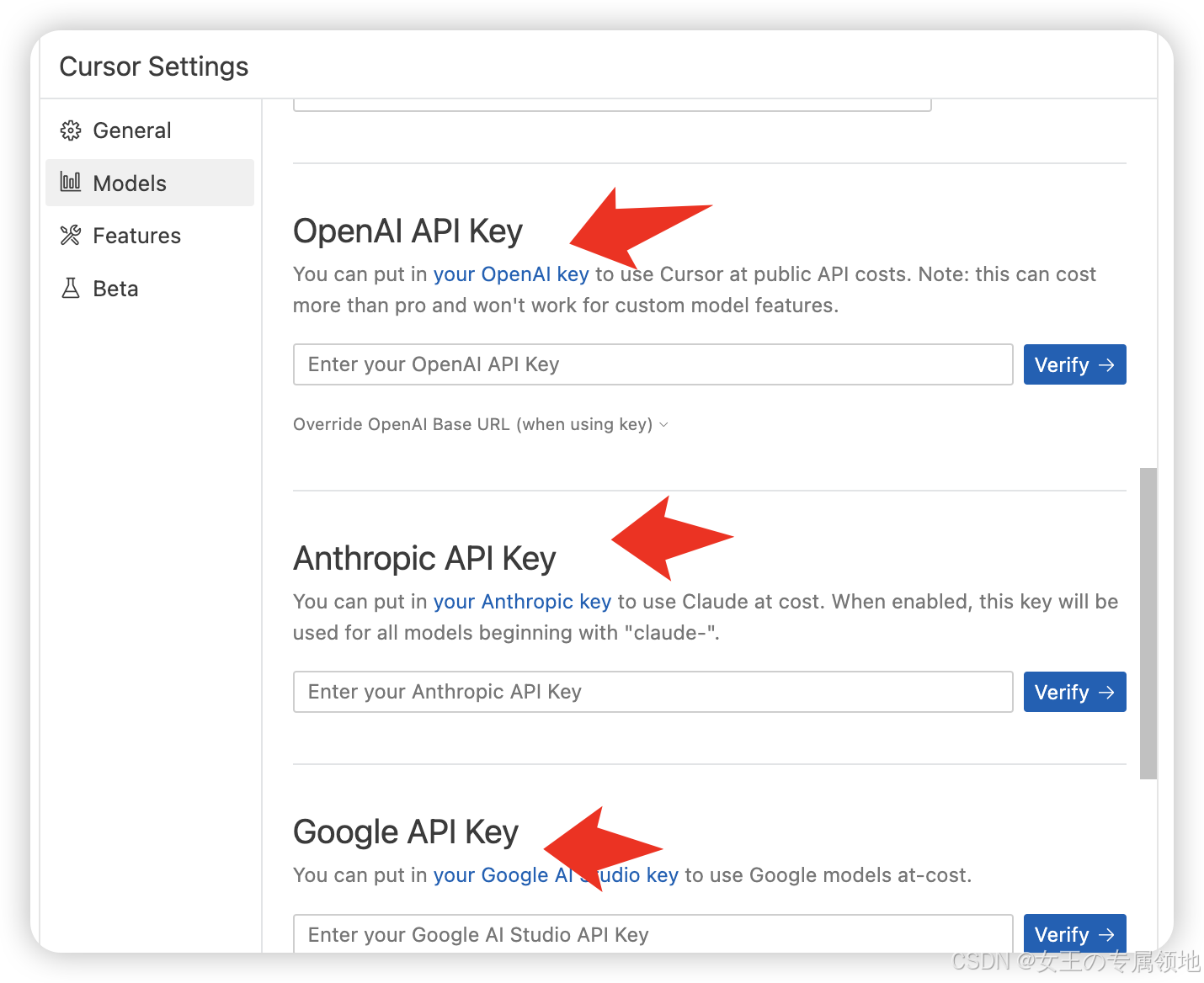The width and height of the screenshot is (1204, 983).
Task: Select the Models settings section
Action: [150, 183]
